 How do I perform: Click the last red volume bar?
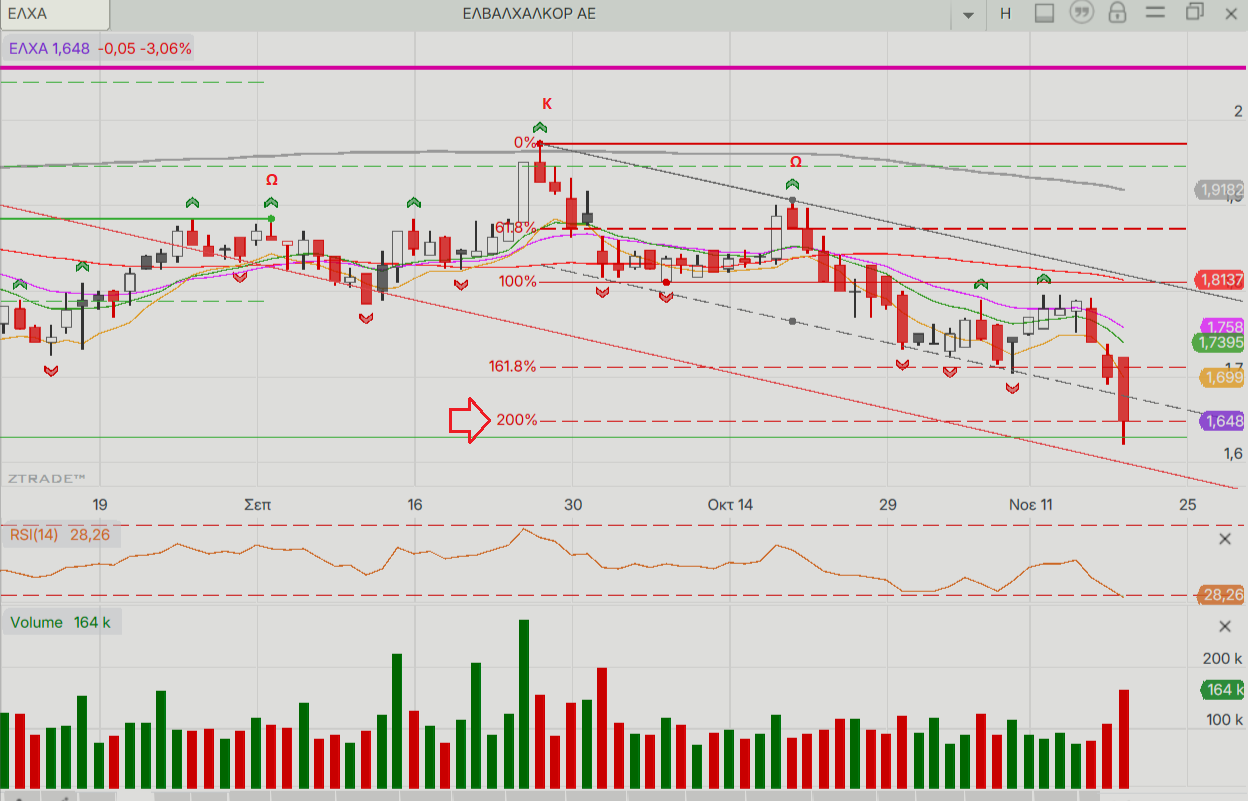(1124, 739)
